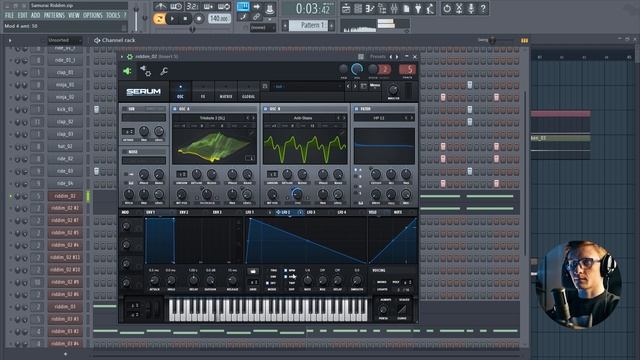Toggle the OSC B enable box
This screenshot has width=640, height=360.
(x=266, y=109)
